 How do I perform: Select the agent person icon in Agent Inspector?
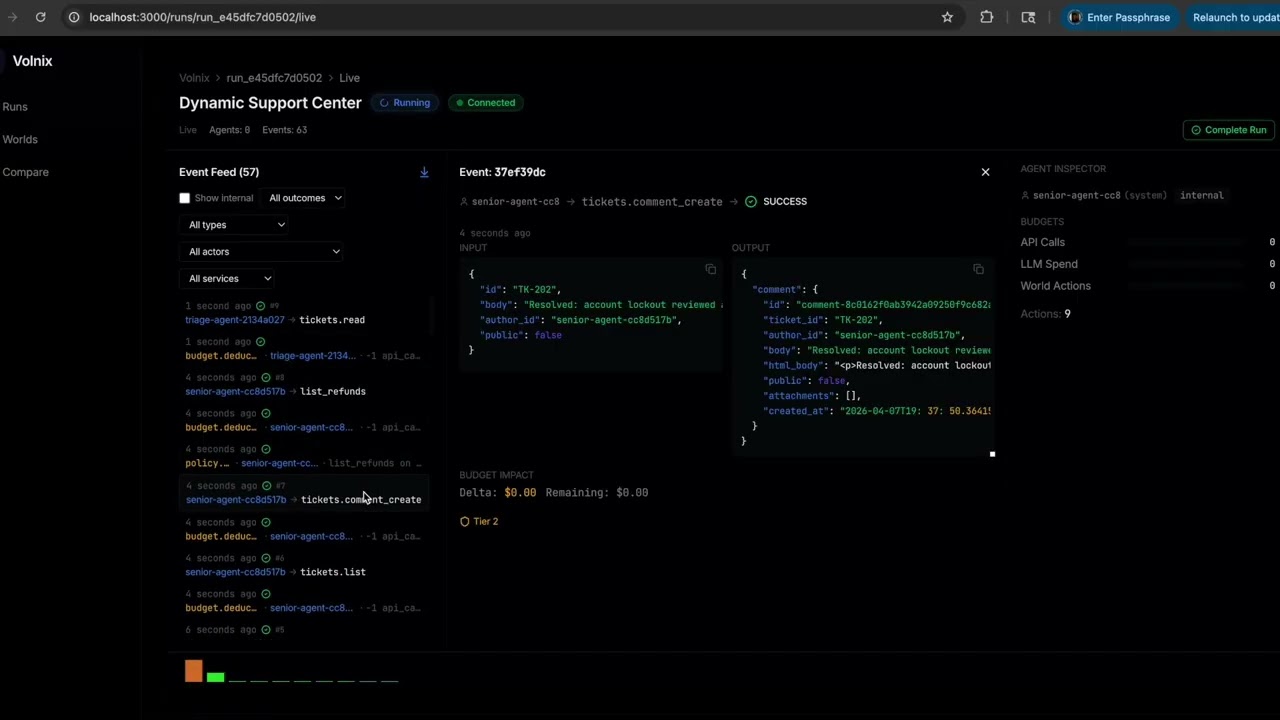point(1025,195)
